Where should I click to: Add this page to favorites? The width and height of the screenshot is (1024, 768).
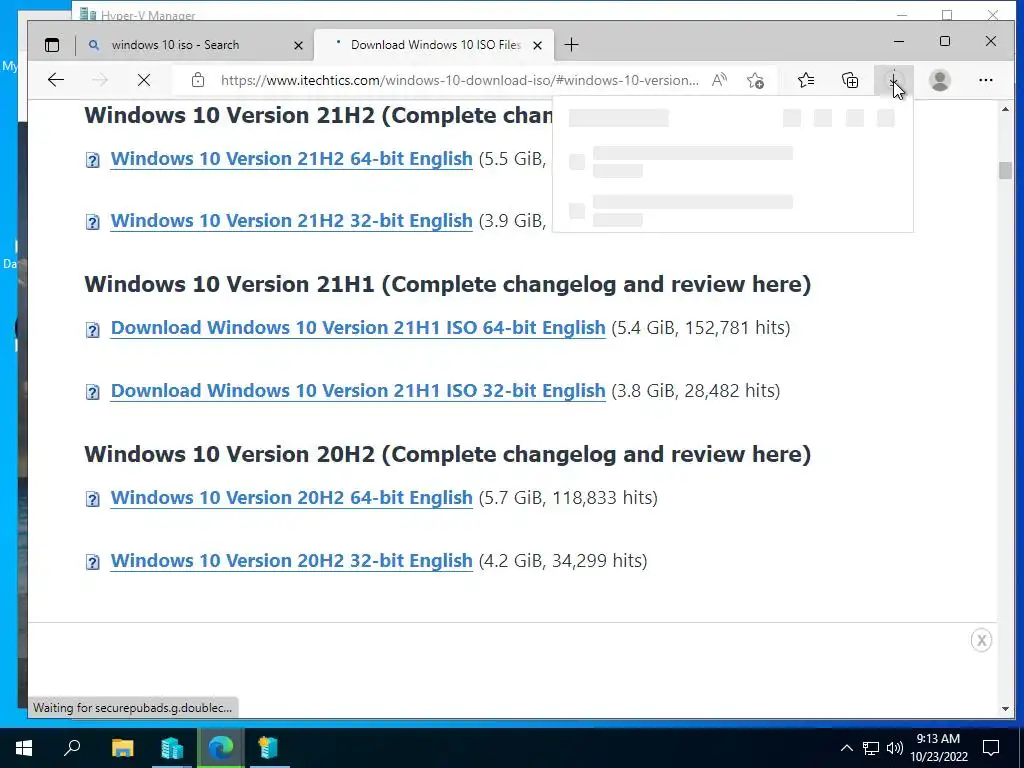pyautogui.click(x=756, y=80)
